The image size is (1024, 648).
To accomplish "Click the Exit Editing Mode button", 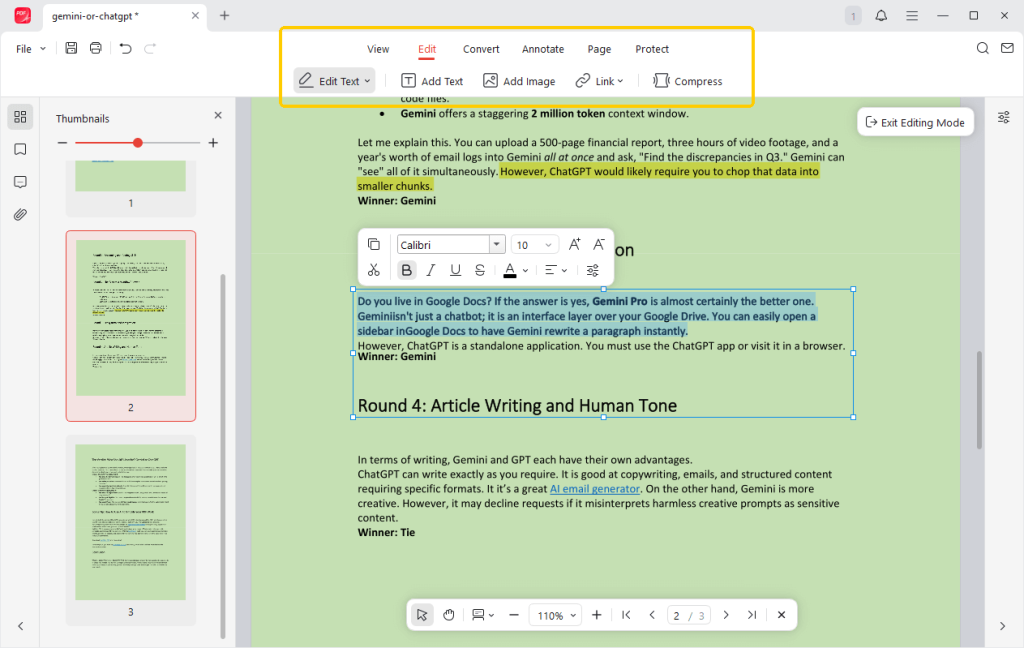I will (915, 121).
